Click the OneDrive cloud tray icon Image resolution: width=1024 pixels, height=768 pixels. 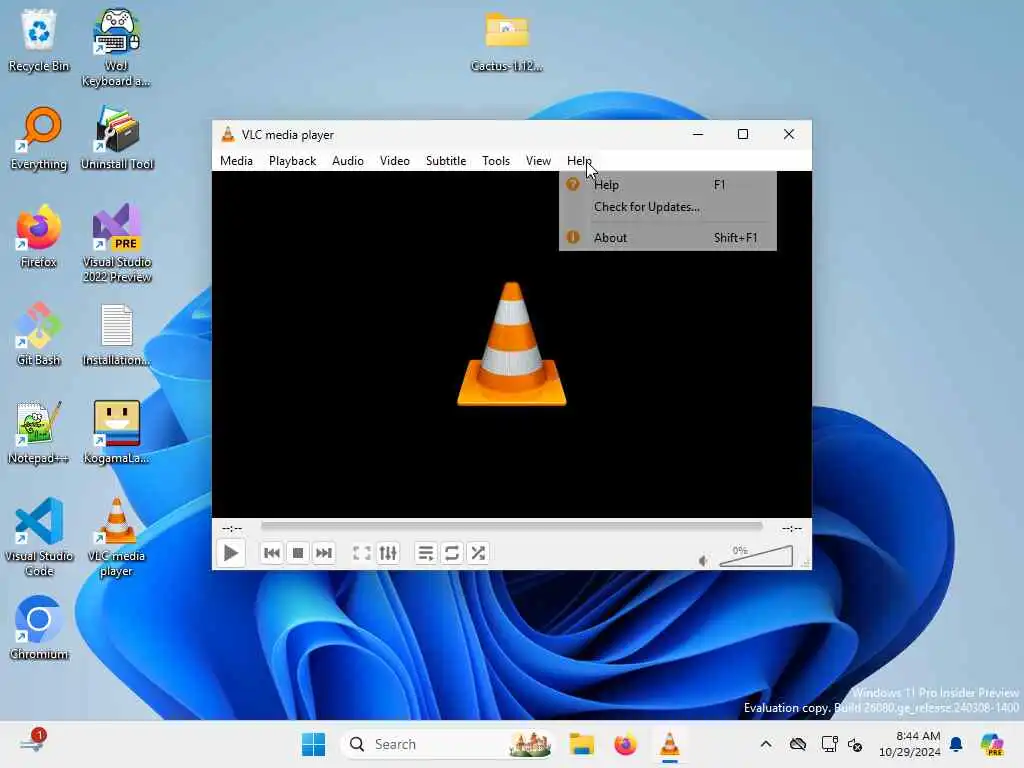(797, 744)
